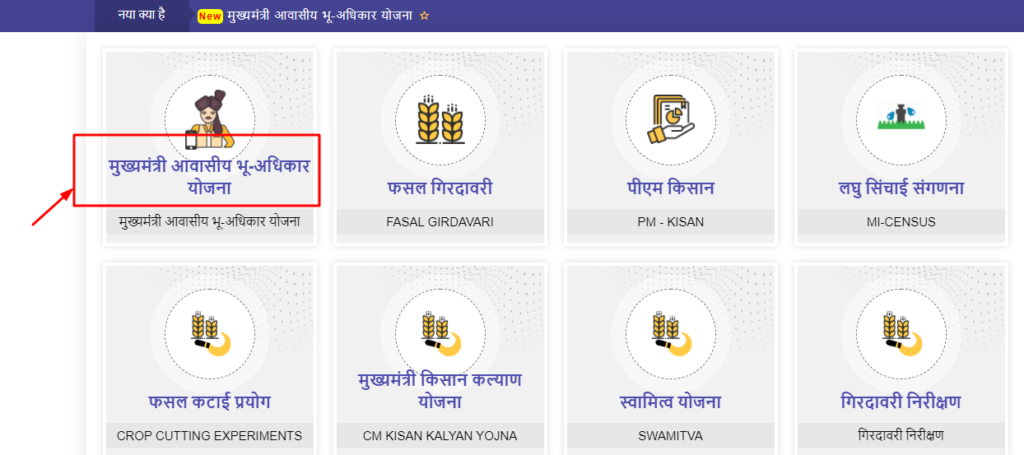
Task: Click the पीएम किसान title
Action: tap(670, 189)
